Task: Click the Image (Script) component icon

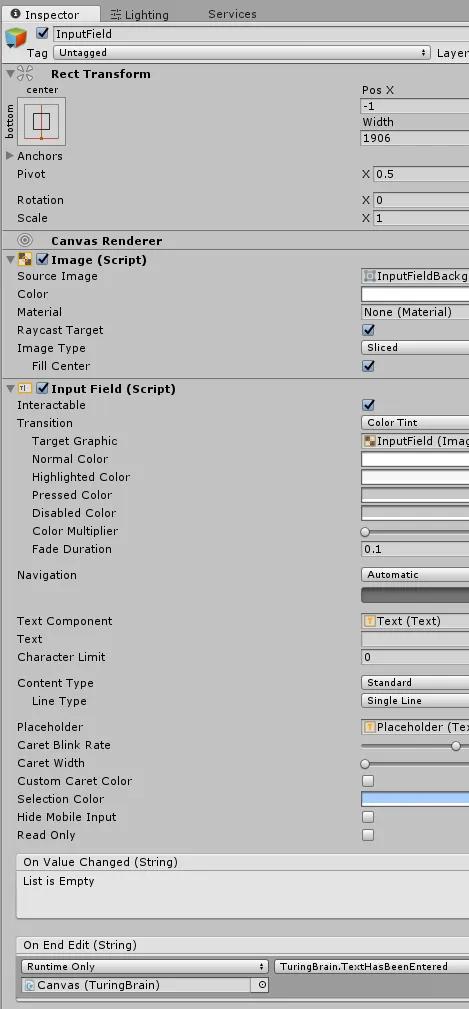Action: pos(25,259)
